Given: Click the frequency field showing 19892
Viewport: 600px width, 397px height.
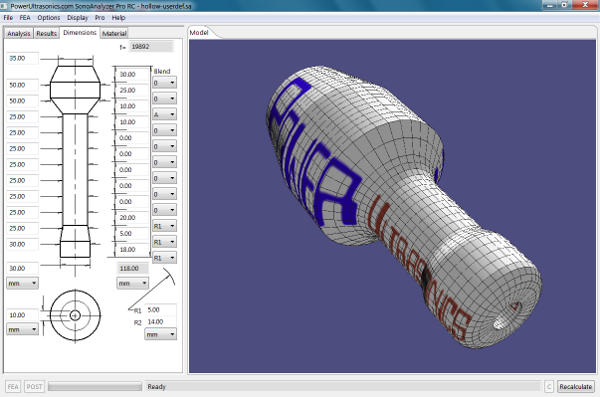Looking at the screenshot, I should (151, 46).
